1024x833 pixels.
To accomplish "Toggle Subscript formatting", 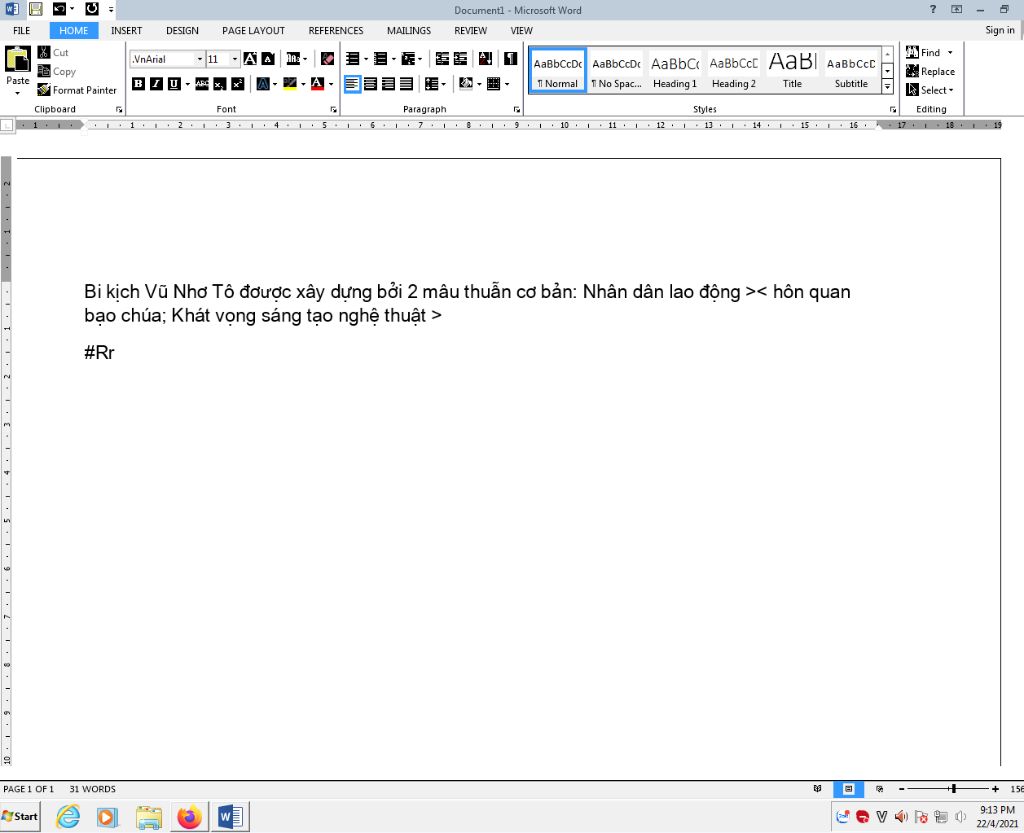I will tap(219, 84).
